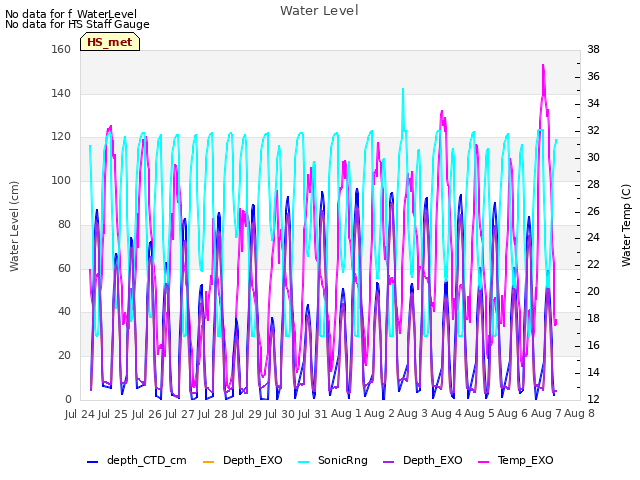Click 'No data for f_WaterLevel' message
Image resolution: width=640 pixels, height=480 pixels.
tap(71, 14)
